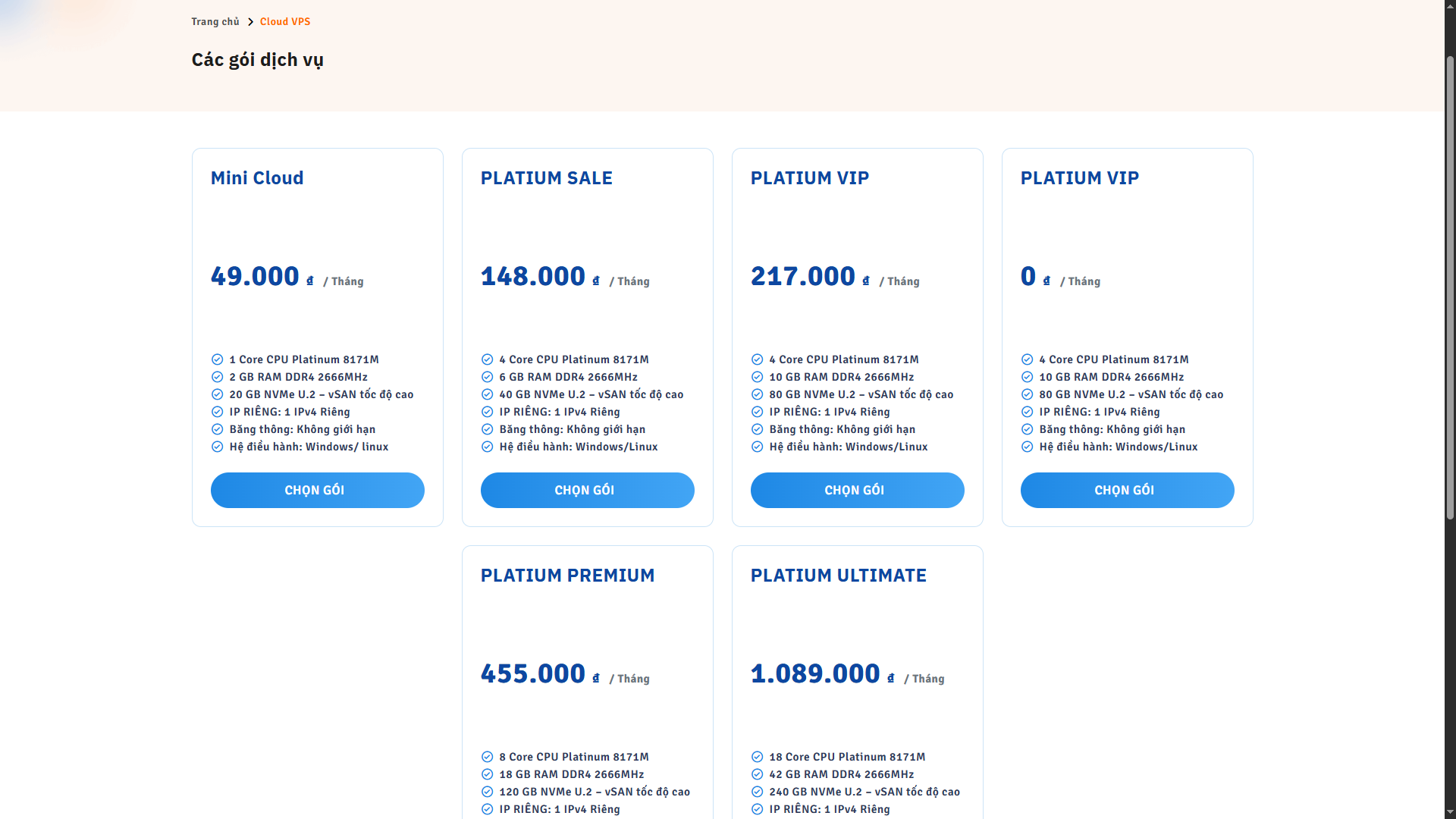
Task: Select the 217.000 PLATIUM VIP plan button
Action: 857,490
